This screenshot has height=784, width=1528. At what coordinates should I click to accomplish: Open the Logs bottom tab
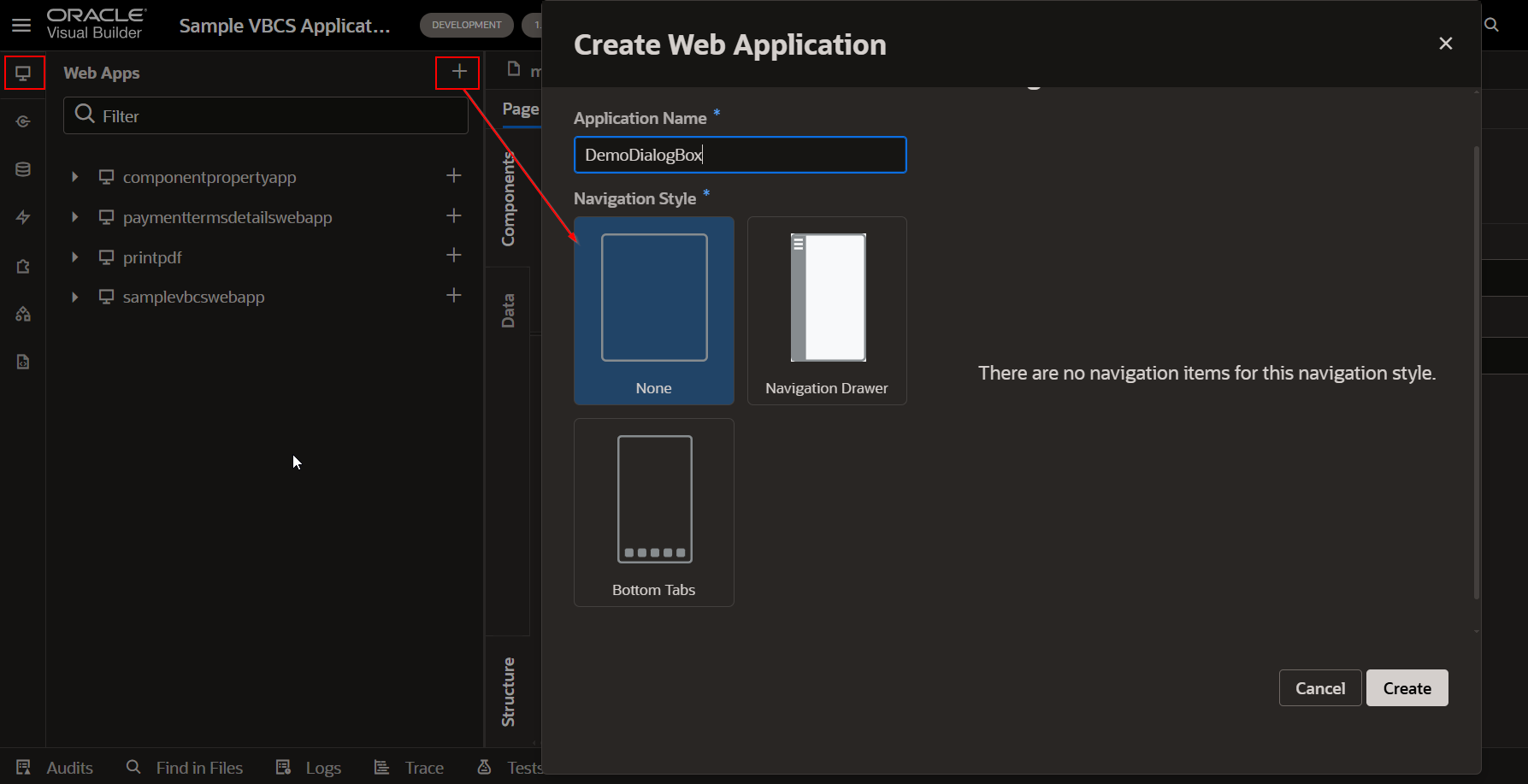(309, 768)
